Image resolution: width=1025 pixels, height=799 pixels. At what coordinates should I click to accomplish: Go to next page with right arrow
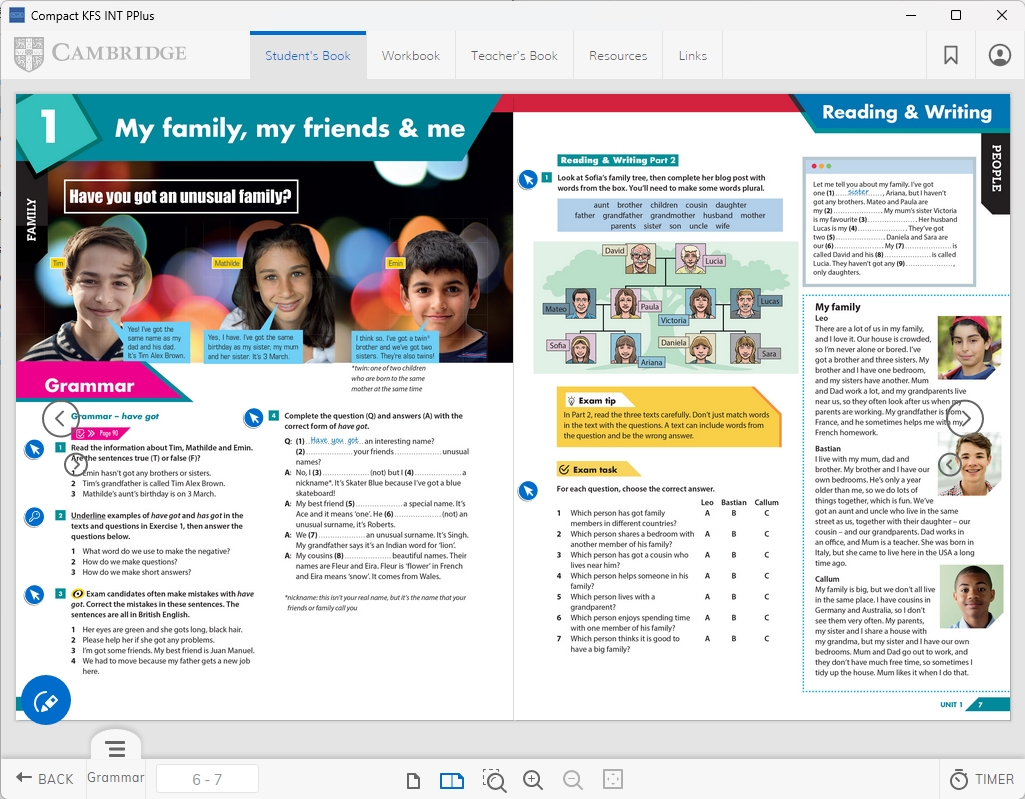(x=965, y=418)
